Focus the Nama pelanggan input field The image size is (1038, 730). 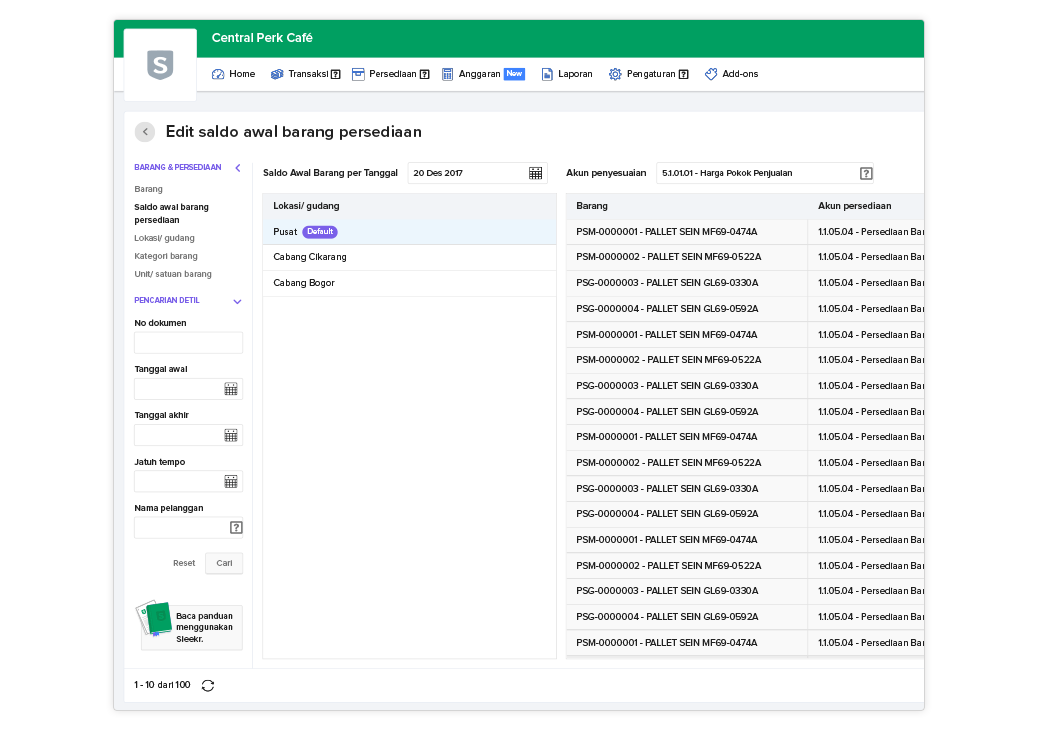tap(189, 527)
